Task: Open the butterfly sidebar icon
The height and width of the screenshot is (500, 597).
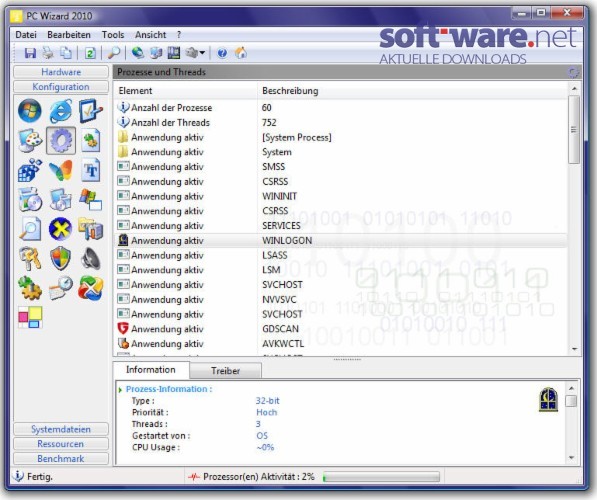Action: 61,170
